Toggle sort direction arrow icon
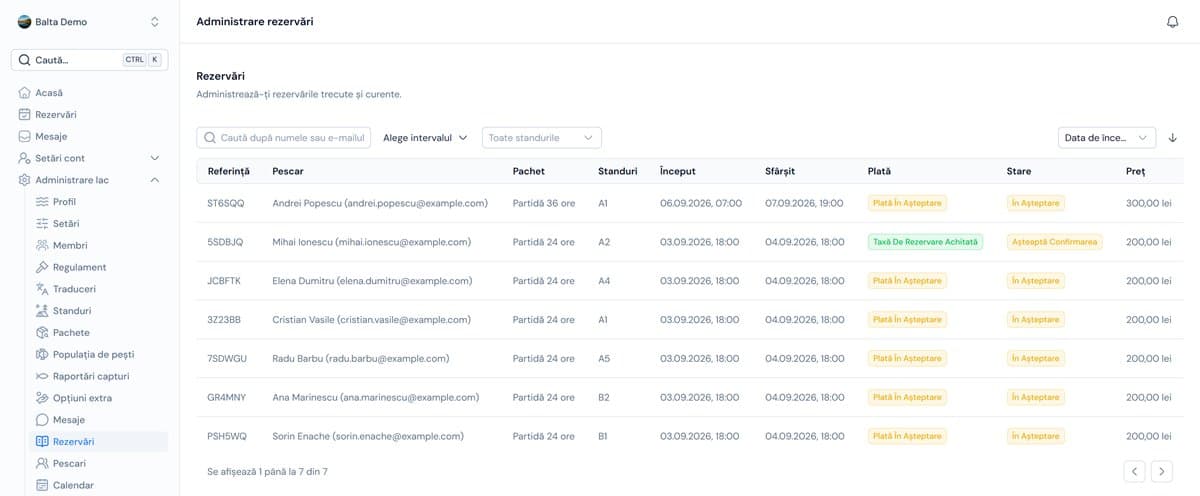The width and height of the screenshot is (1200, 496). (x=1173, y=138)
